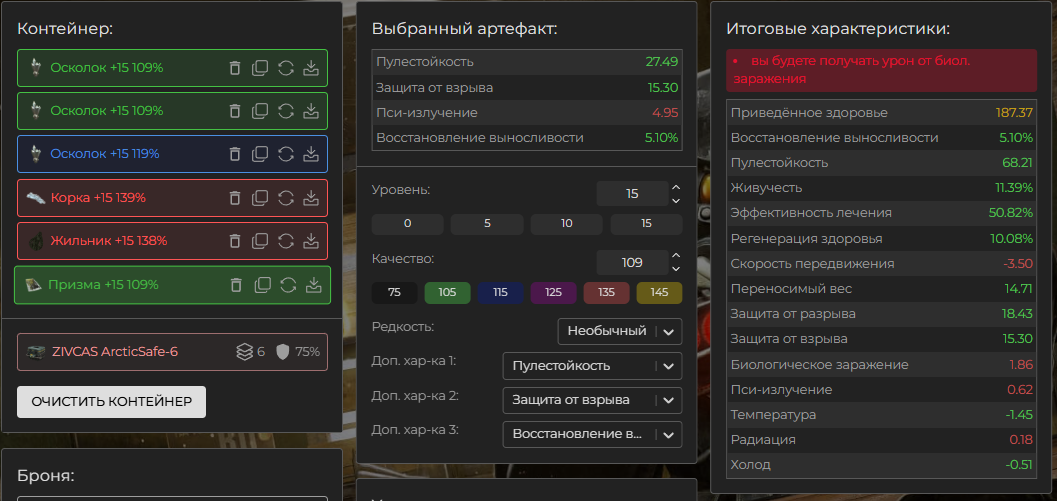Click the layers icon showing 6 slots
The image size is (1057, 501).
tap(244, 352)
